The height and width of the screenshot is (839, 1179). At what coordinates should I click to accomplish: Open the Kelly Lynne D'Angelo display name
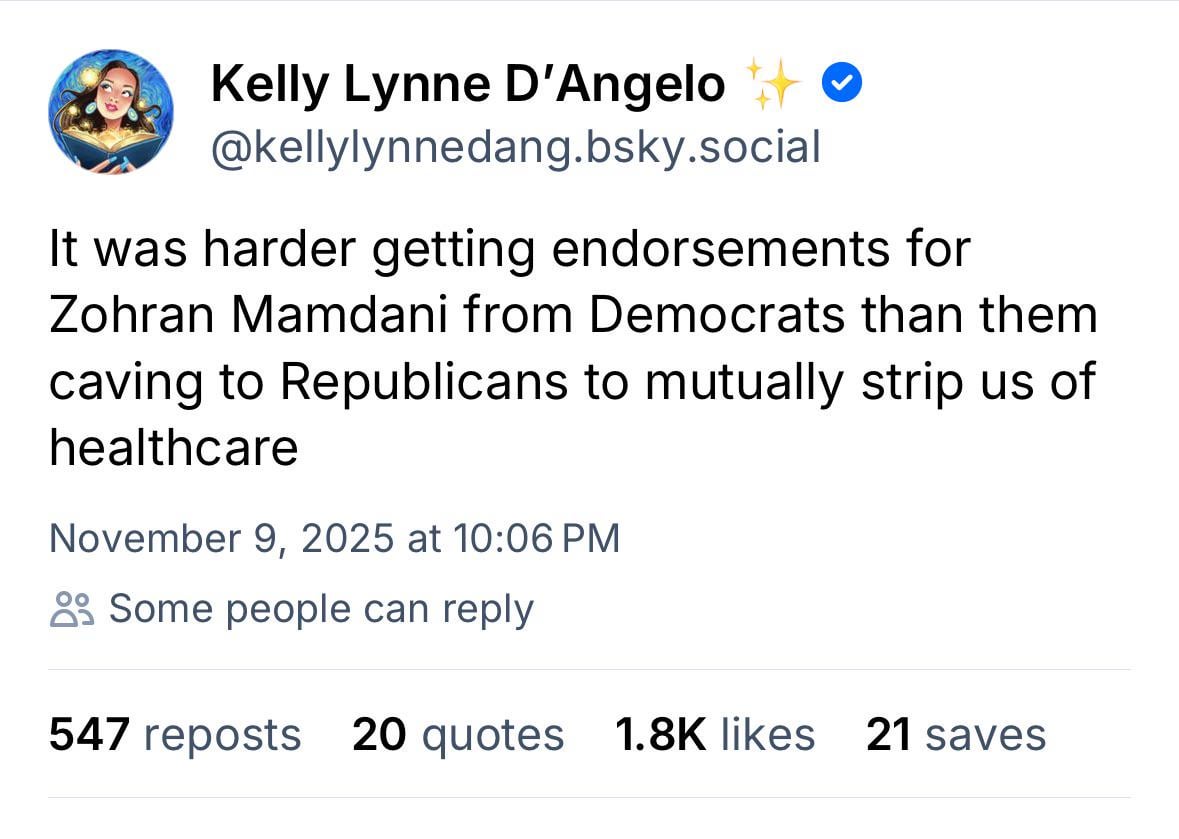pyautogui.click(x=468, y=85)
